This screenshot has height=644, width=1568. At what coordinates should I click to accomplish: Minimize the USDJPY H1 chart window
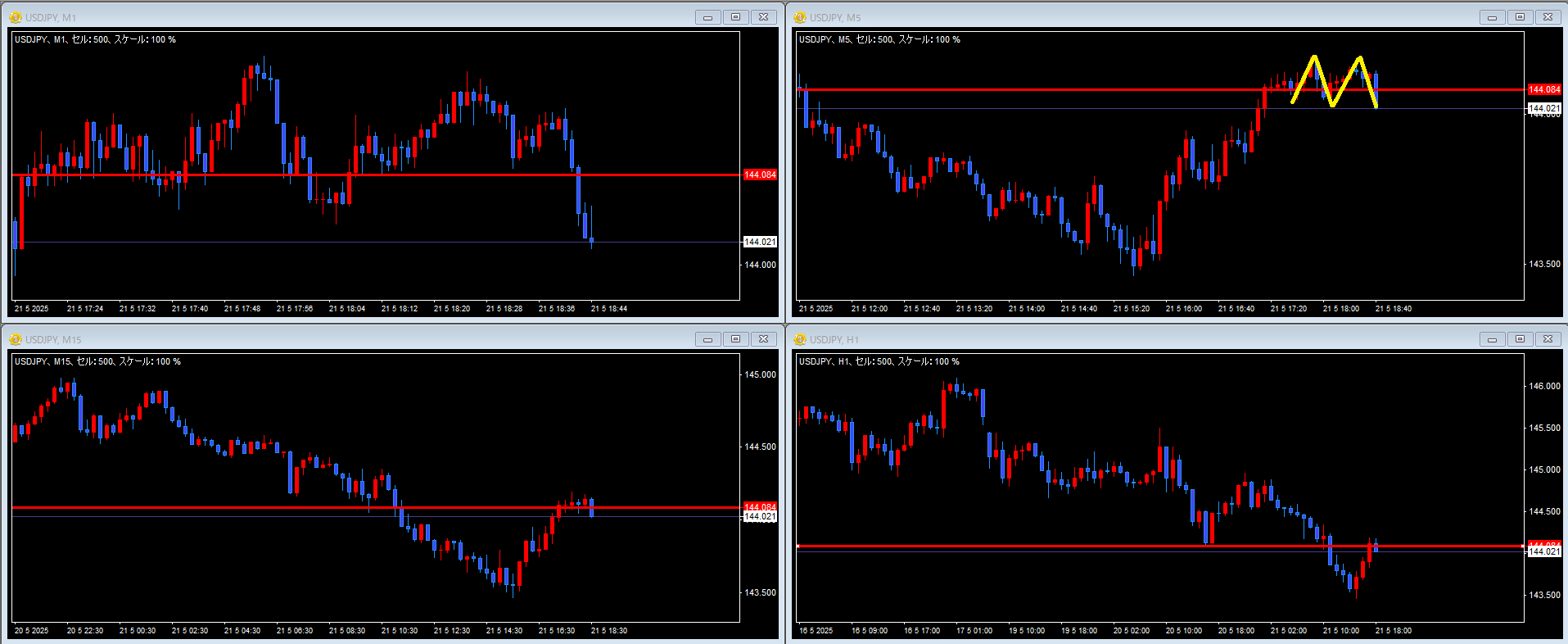(x=1493, y=339)
